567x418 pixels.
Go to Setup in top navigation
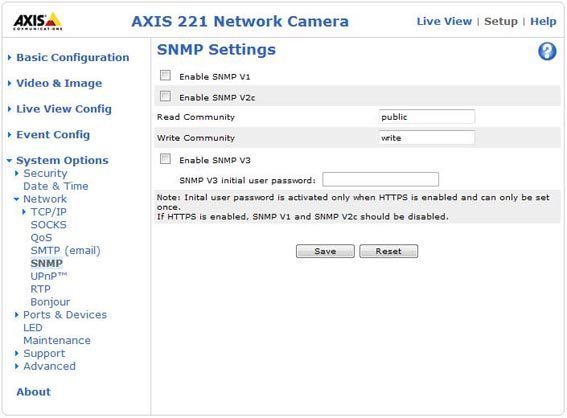point(501,21)
